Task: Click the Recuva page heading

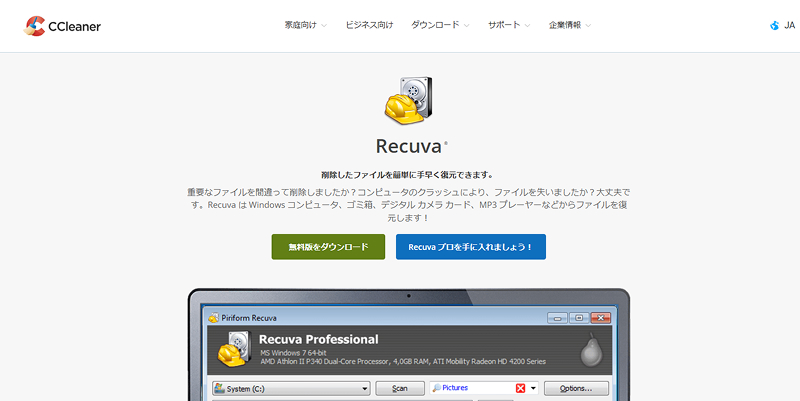Action: [408, 146]
